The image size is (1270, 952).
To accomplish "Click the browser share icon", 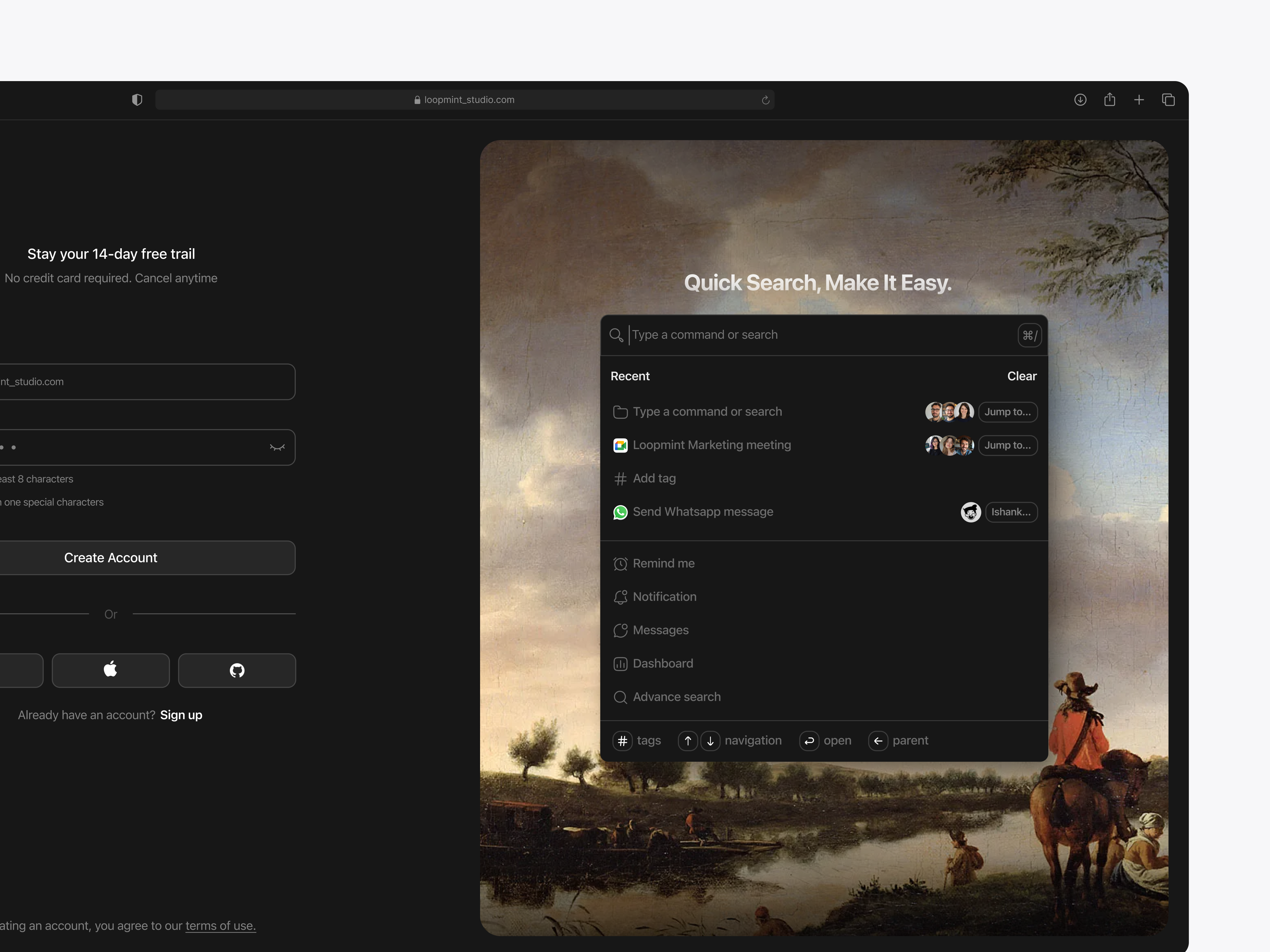I will (x=1109, y=100).
